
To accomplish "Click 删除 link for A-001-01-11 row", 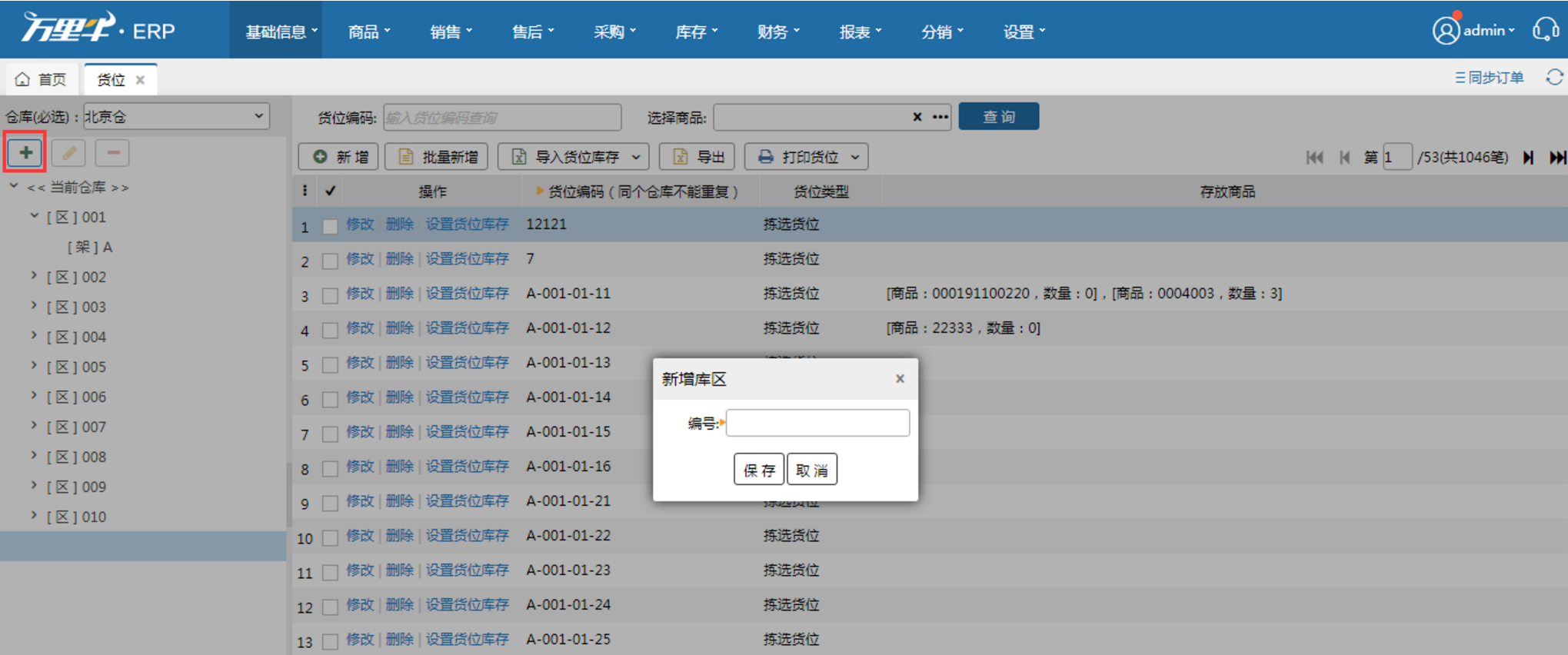I will [400, 293].
